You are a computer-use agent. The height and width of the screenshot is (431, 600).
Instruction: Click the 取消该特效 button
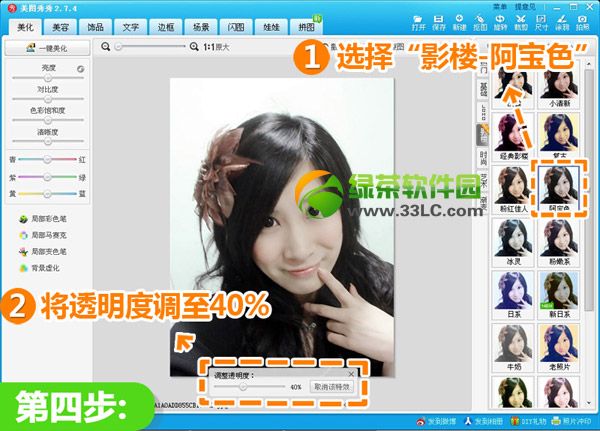332,387
